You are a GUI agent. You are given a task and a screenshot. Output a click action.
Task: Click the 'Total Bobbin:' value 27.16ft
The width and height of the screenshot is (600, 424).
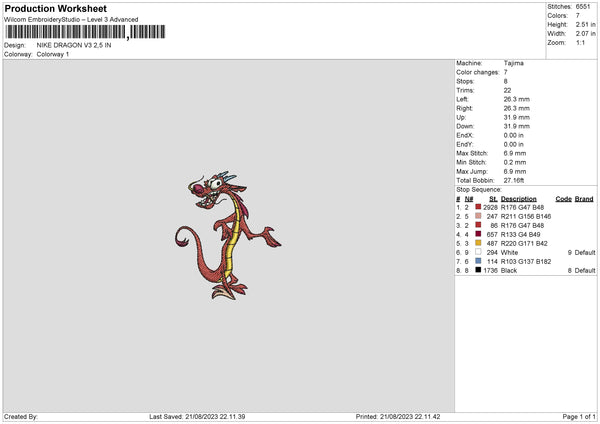(514, 180)
